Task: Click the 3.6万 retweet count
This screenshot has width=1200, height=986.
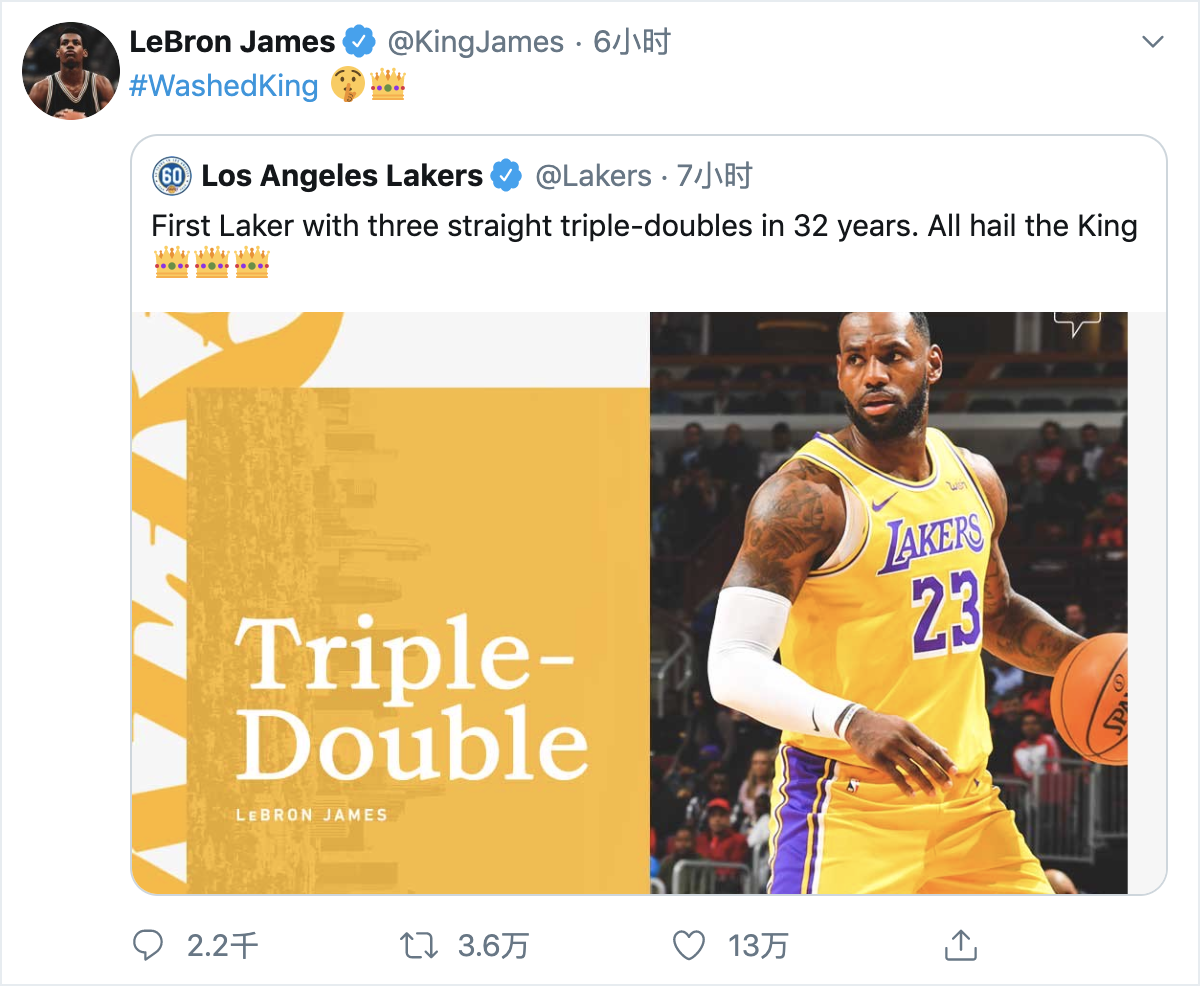Action: click(x=493, y=945)
